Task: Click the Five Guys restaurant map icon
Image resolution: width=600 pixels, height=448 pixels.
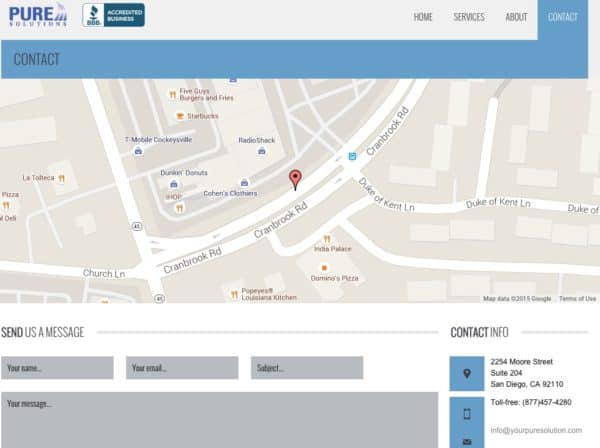Action: tap(172, 94)
